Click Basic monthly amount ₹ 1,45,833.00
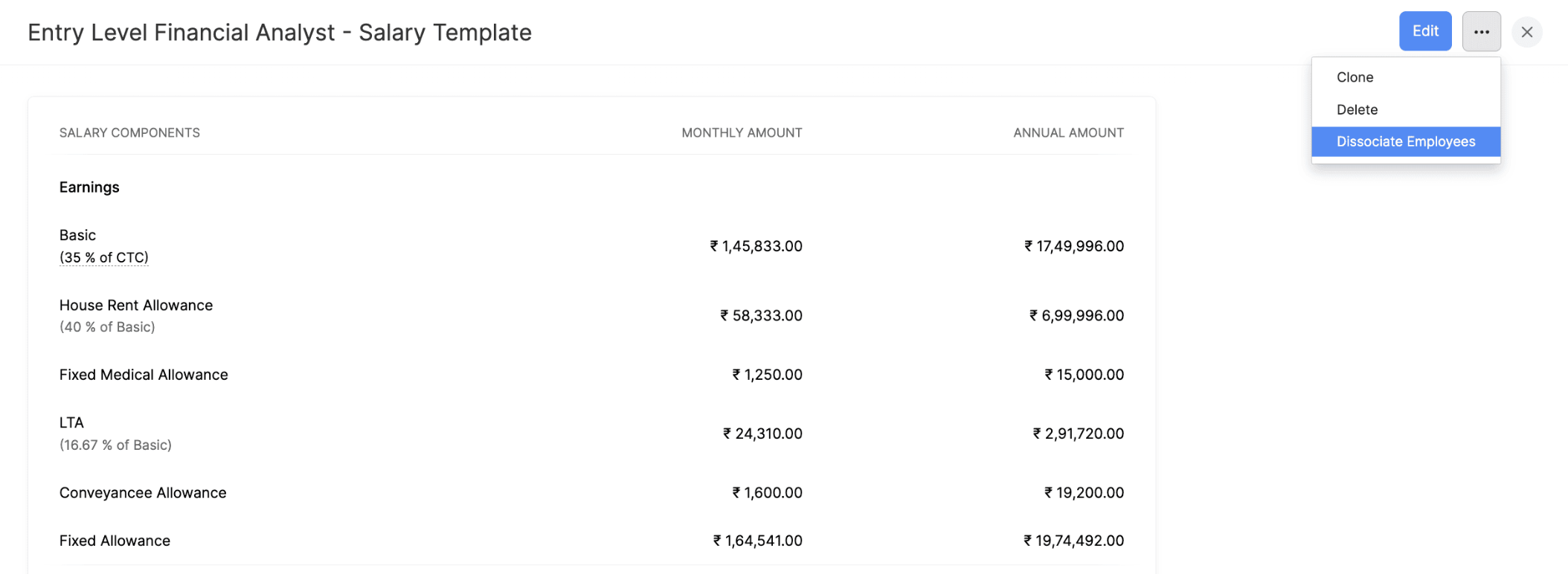 point(756,246)
